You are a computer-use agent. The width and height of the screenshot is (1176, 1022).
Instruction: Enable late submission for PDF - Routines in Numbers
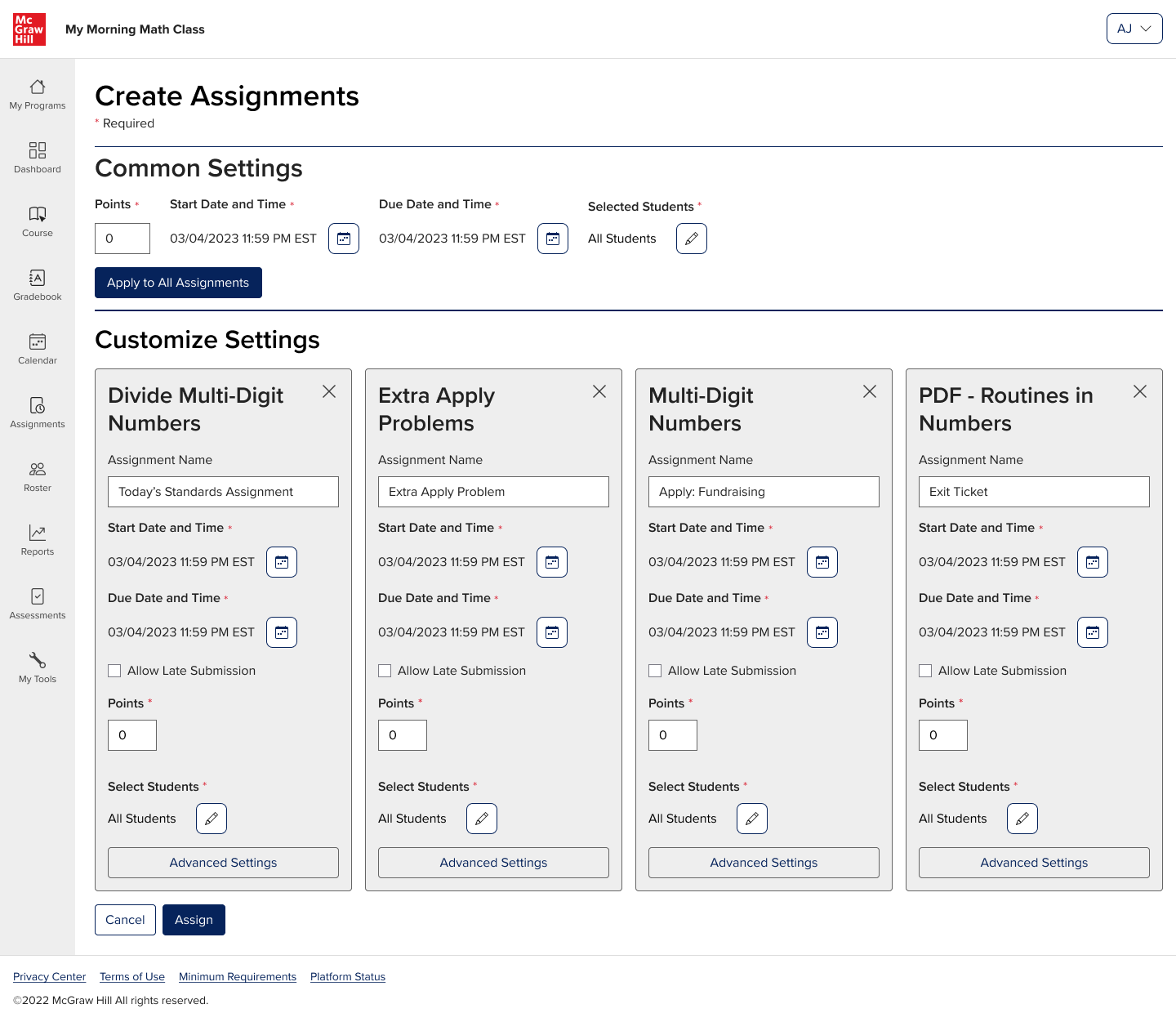pyautogui.click(x=925, y=671)
